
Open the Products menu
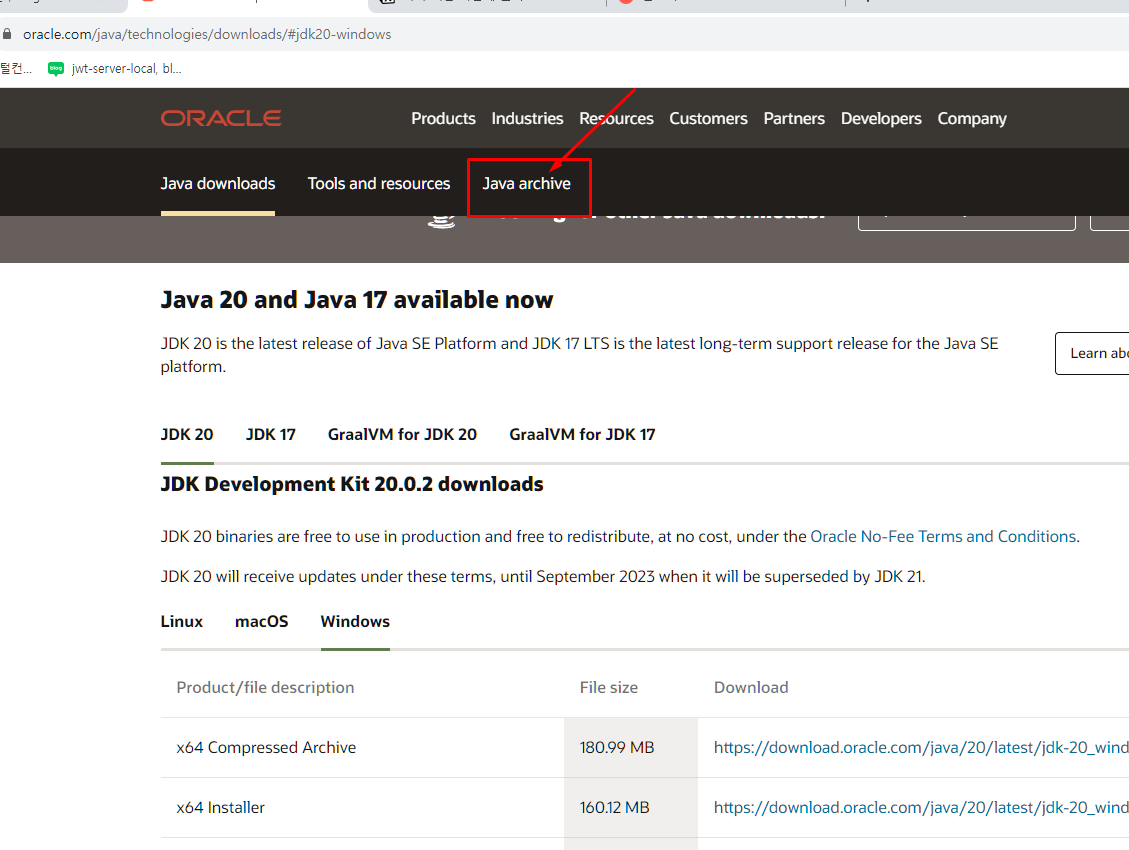pos(444,118)
